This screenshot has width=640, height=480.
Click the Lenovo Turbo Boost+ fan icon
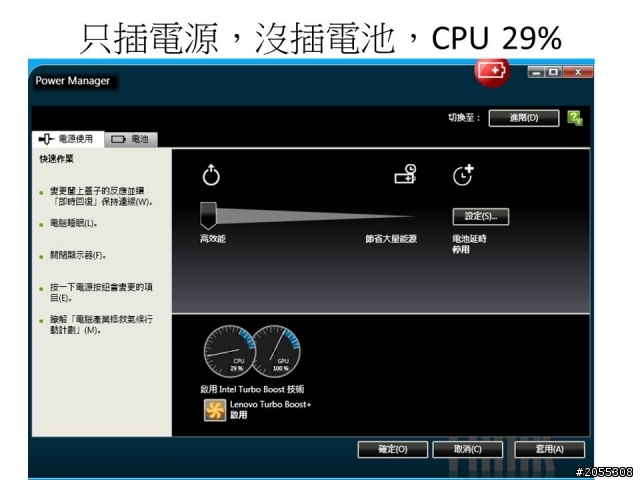[215, 410]
